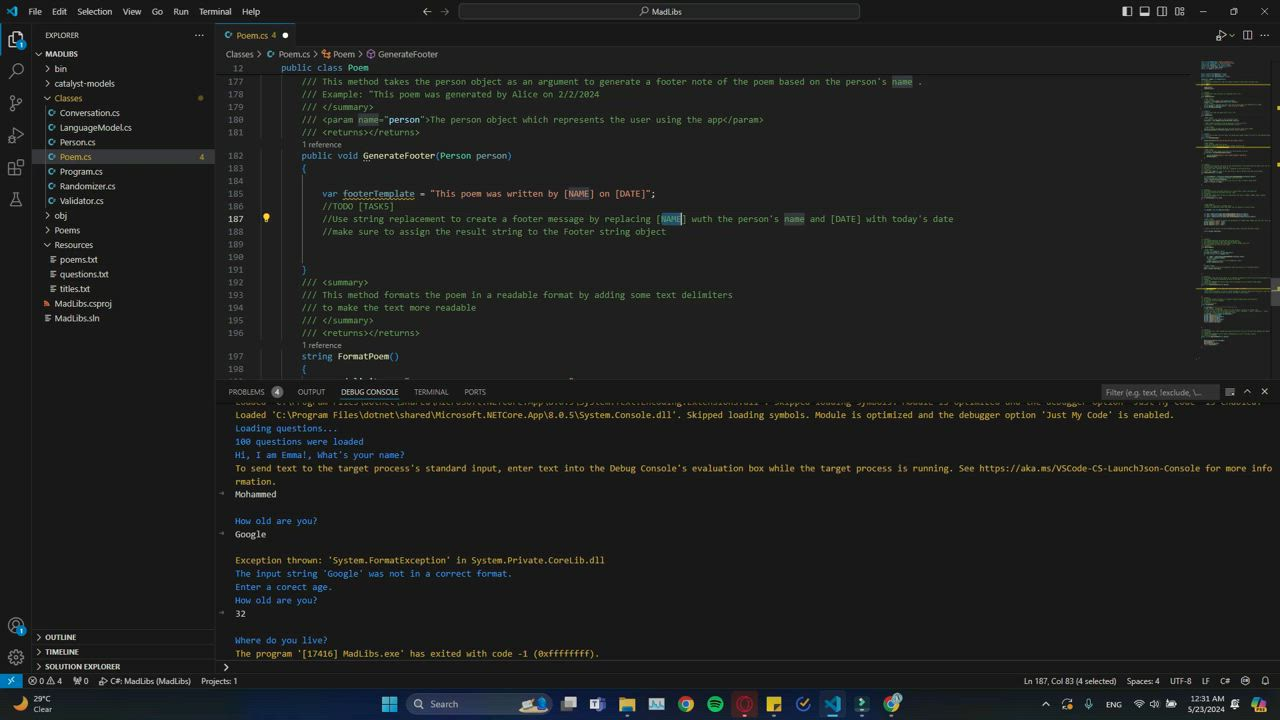The height and width of the screenshot is (720, 1280).
Task: Click the Ln 187, Col 83 position indicator
Action: (1070, 681)
